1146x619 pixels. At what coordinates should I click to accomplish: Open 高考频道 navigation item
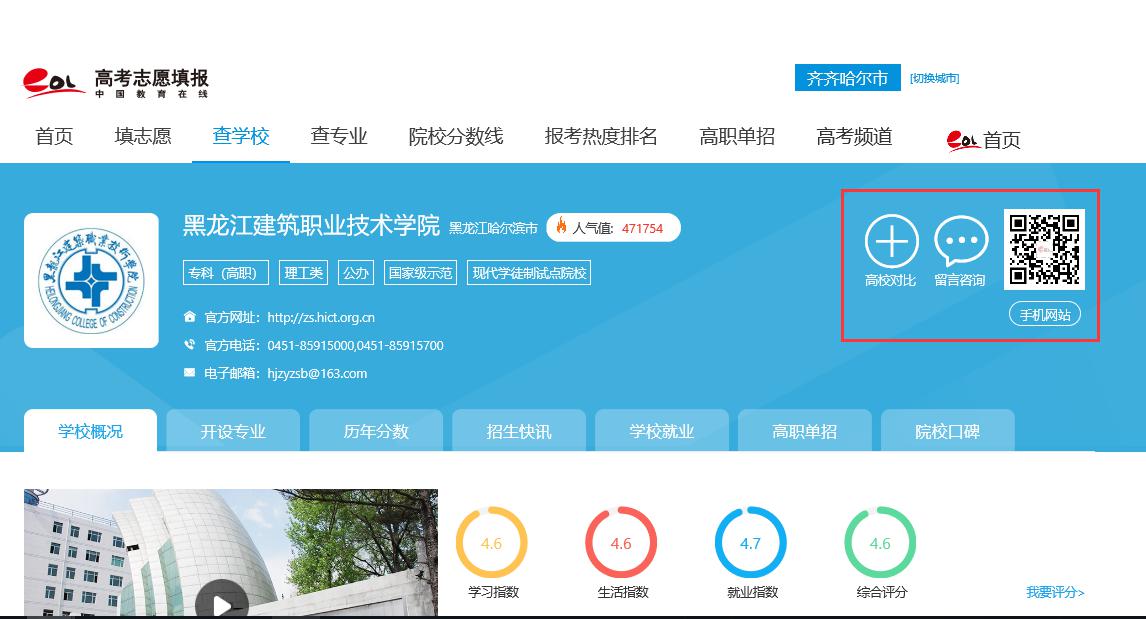click(854, 136)
